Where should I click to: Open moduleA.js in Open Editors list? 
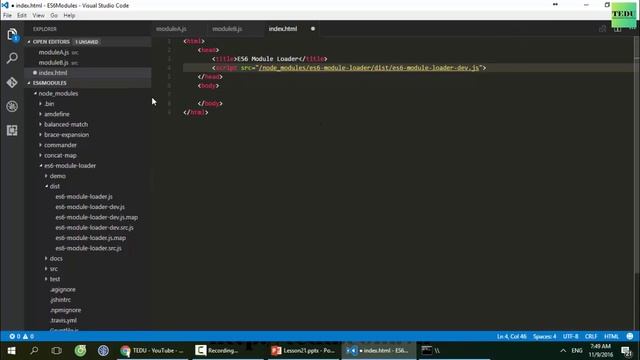coord(54,52)
